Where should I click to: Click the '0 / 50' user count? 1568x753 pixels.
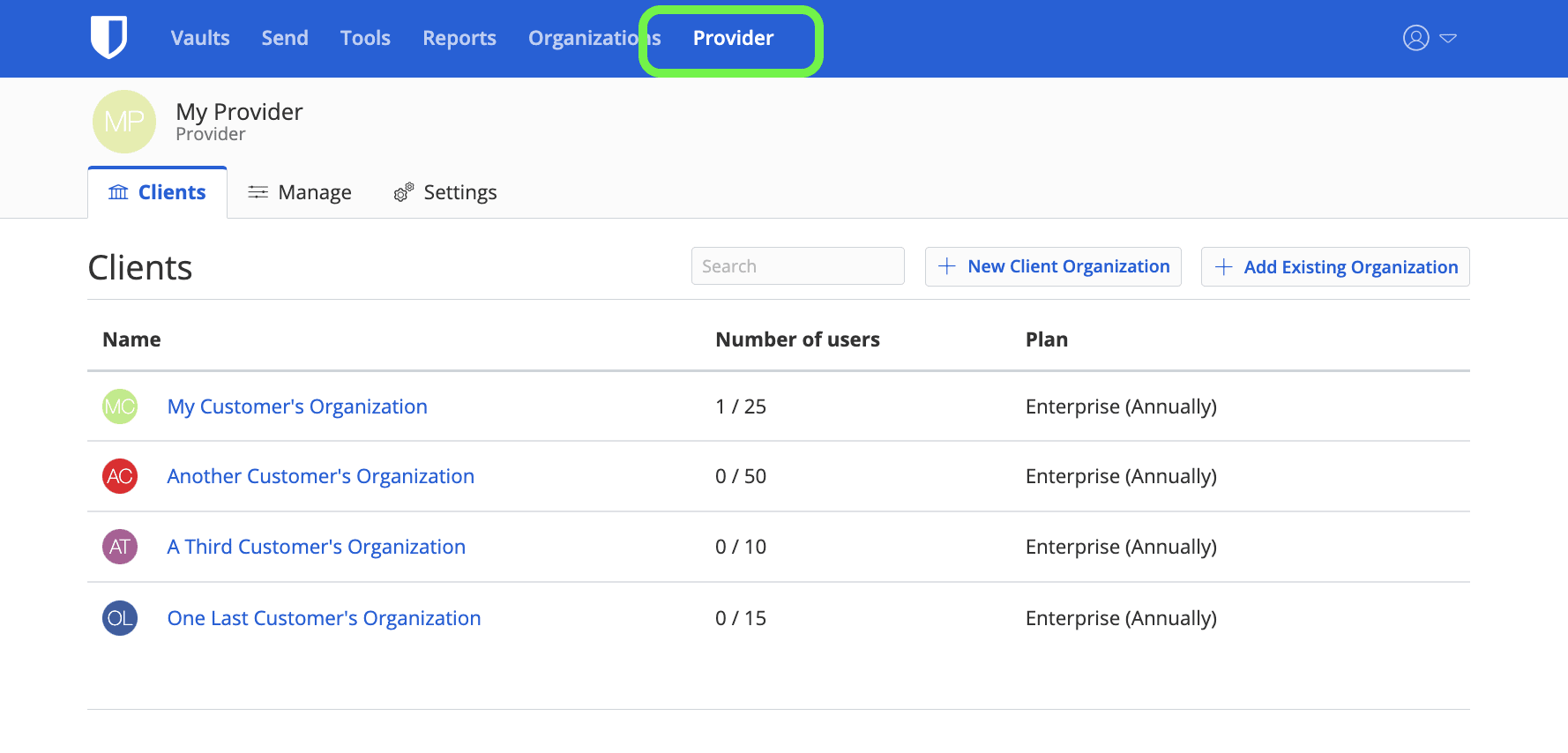pyautogui.click(x=741, y=476)
